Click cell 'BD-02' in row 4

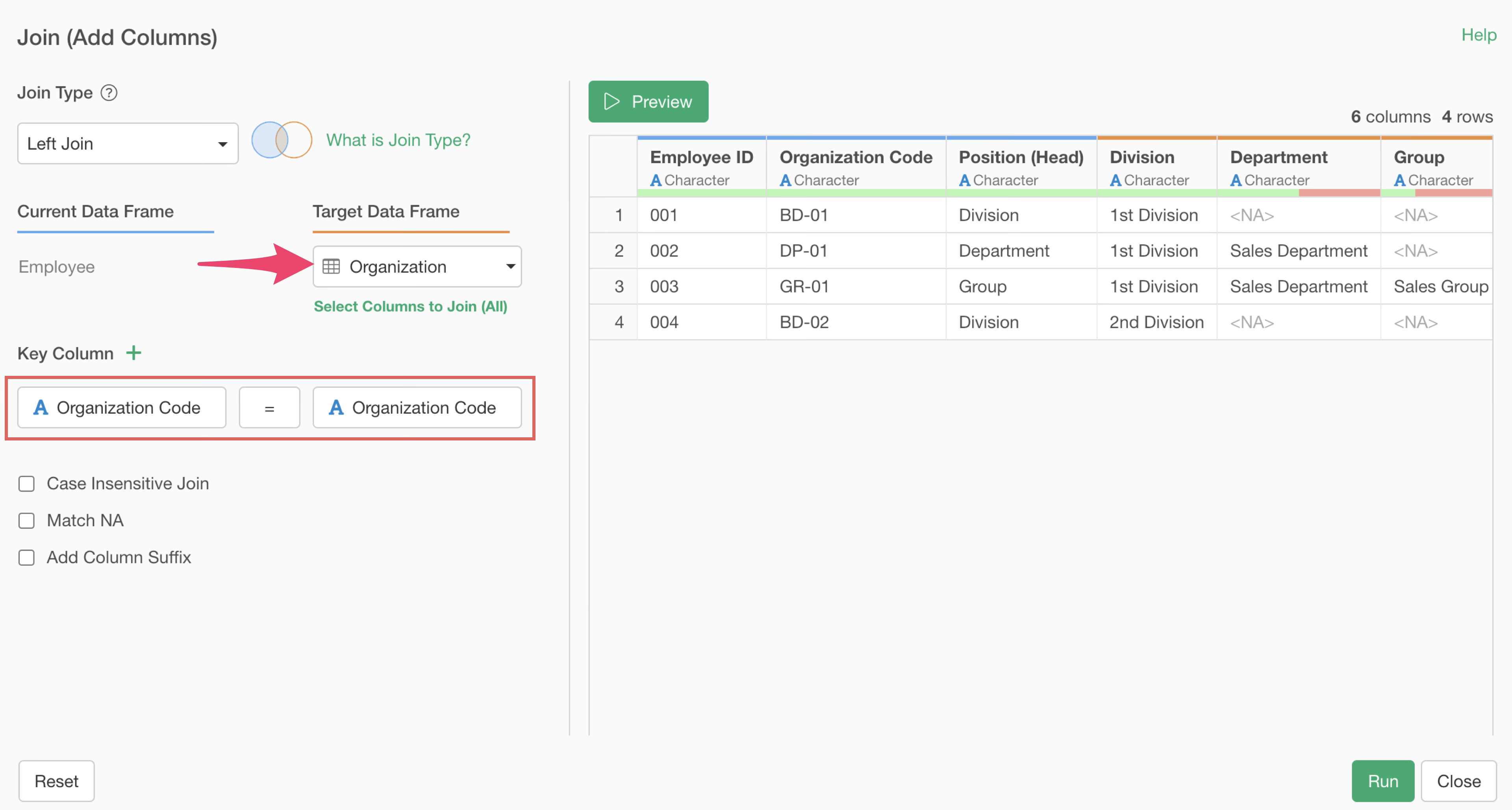pos(856,323)
